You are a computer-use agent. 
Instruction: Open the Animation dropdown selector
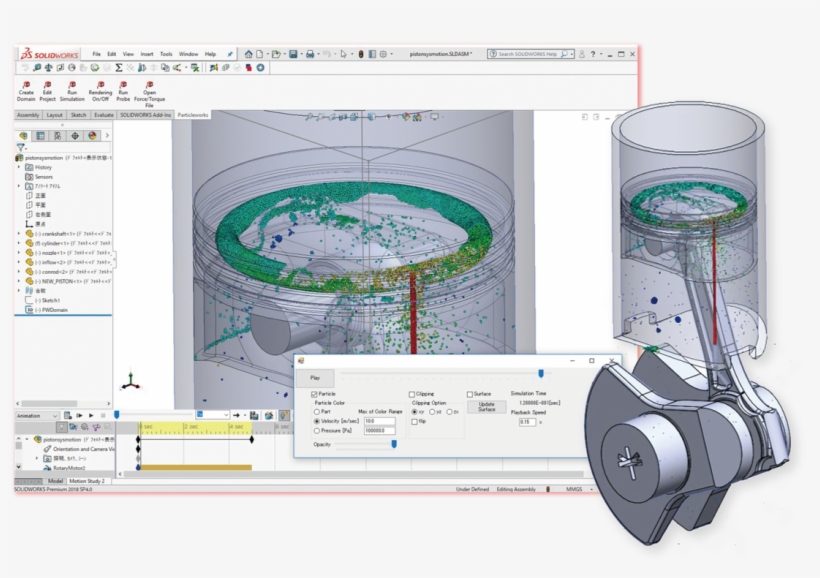pos(55,415)
